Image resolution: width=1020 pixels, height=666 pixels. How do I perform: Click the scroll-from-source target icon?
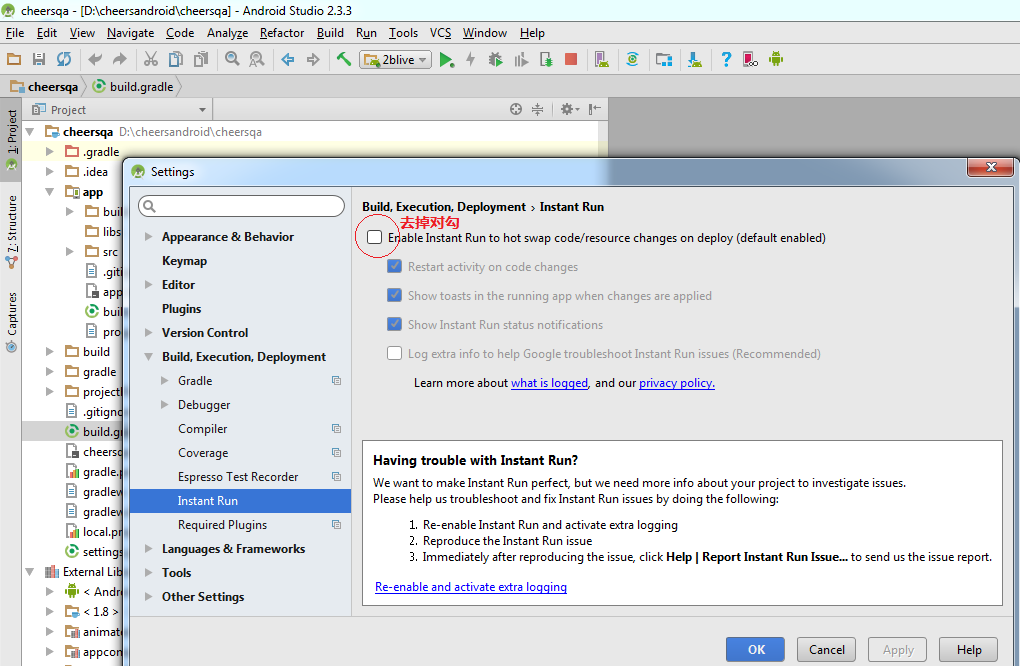coord(516,109)
